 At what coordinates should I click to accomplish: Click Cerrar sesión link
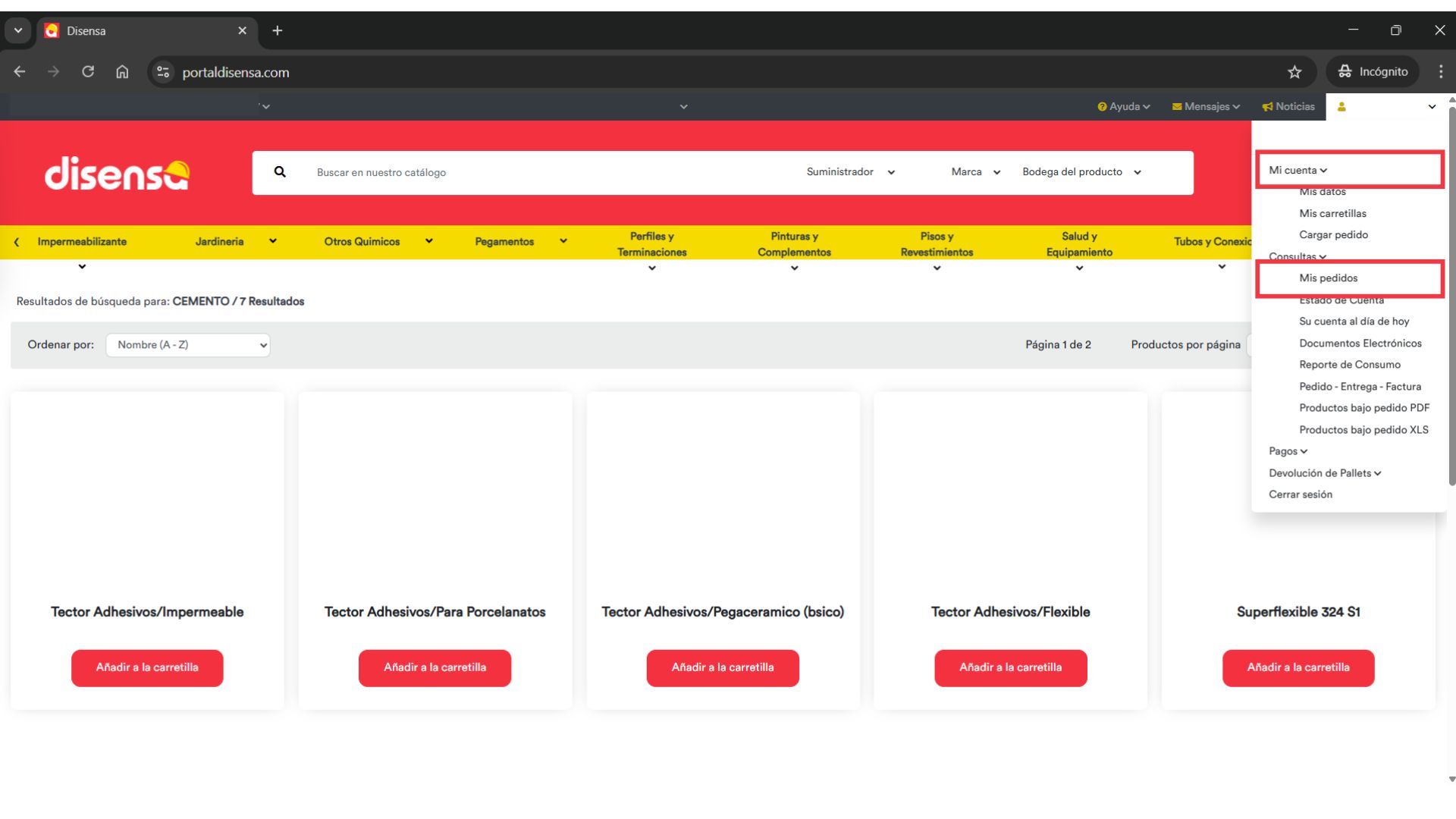pos(1300,494)
